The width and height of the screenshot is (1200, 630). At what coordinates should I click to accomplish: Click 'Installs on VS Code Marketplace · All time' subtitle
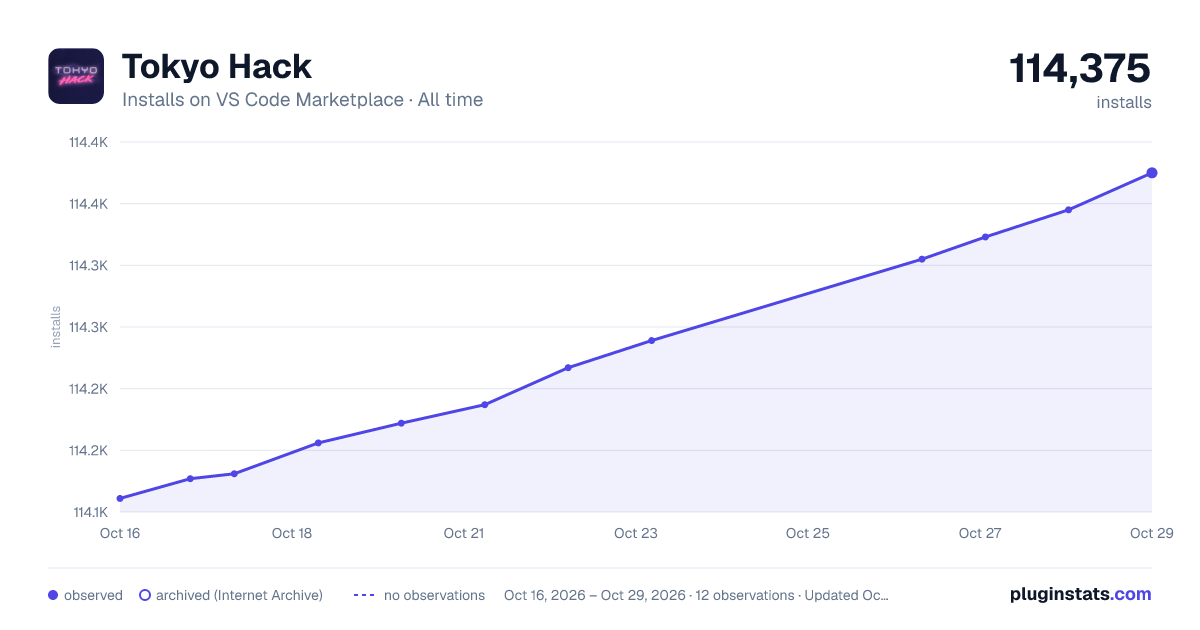tap(302, 100)
